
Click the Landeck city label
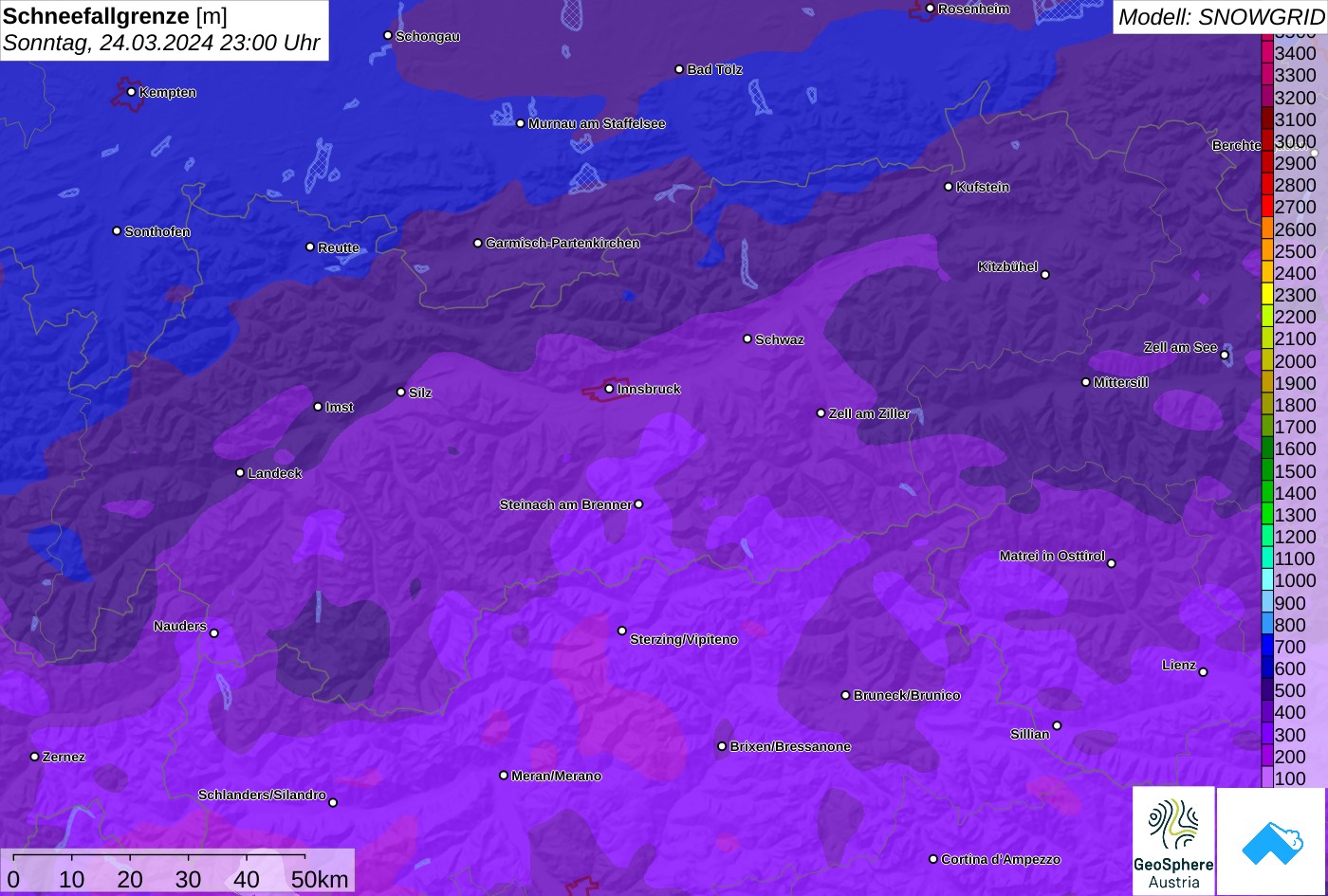pos(275,473)
